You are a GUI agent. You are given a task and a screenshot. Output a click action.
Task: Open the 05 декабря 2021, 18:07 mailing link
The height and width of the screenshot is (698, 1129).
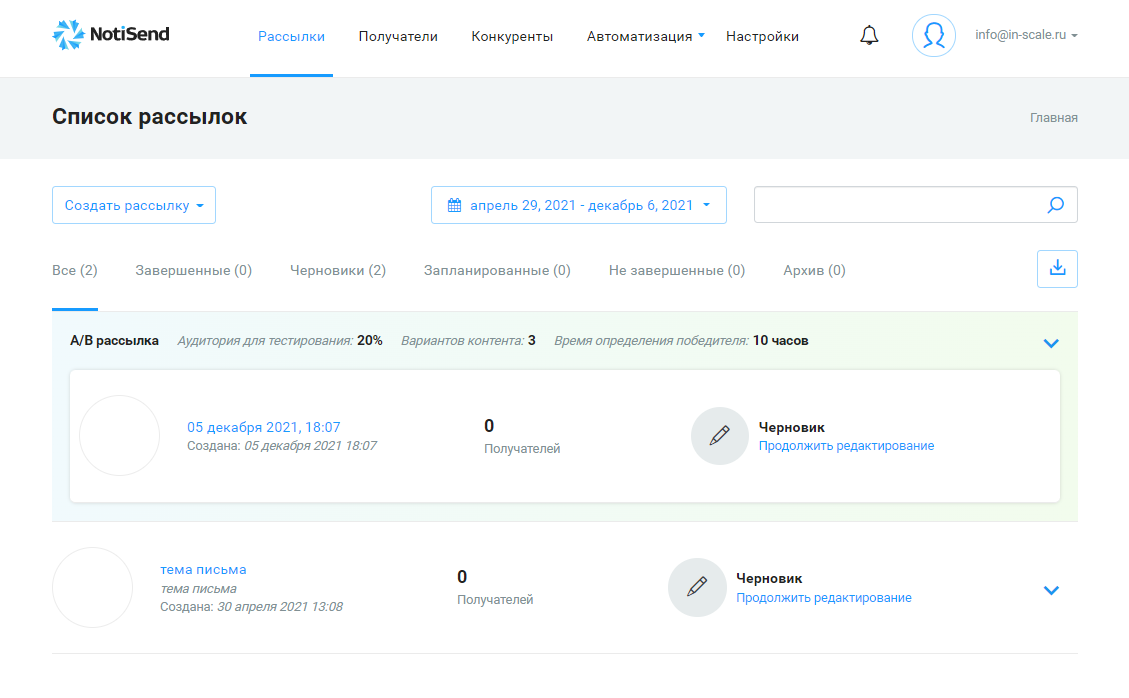264,427
